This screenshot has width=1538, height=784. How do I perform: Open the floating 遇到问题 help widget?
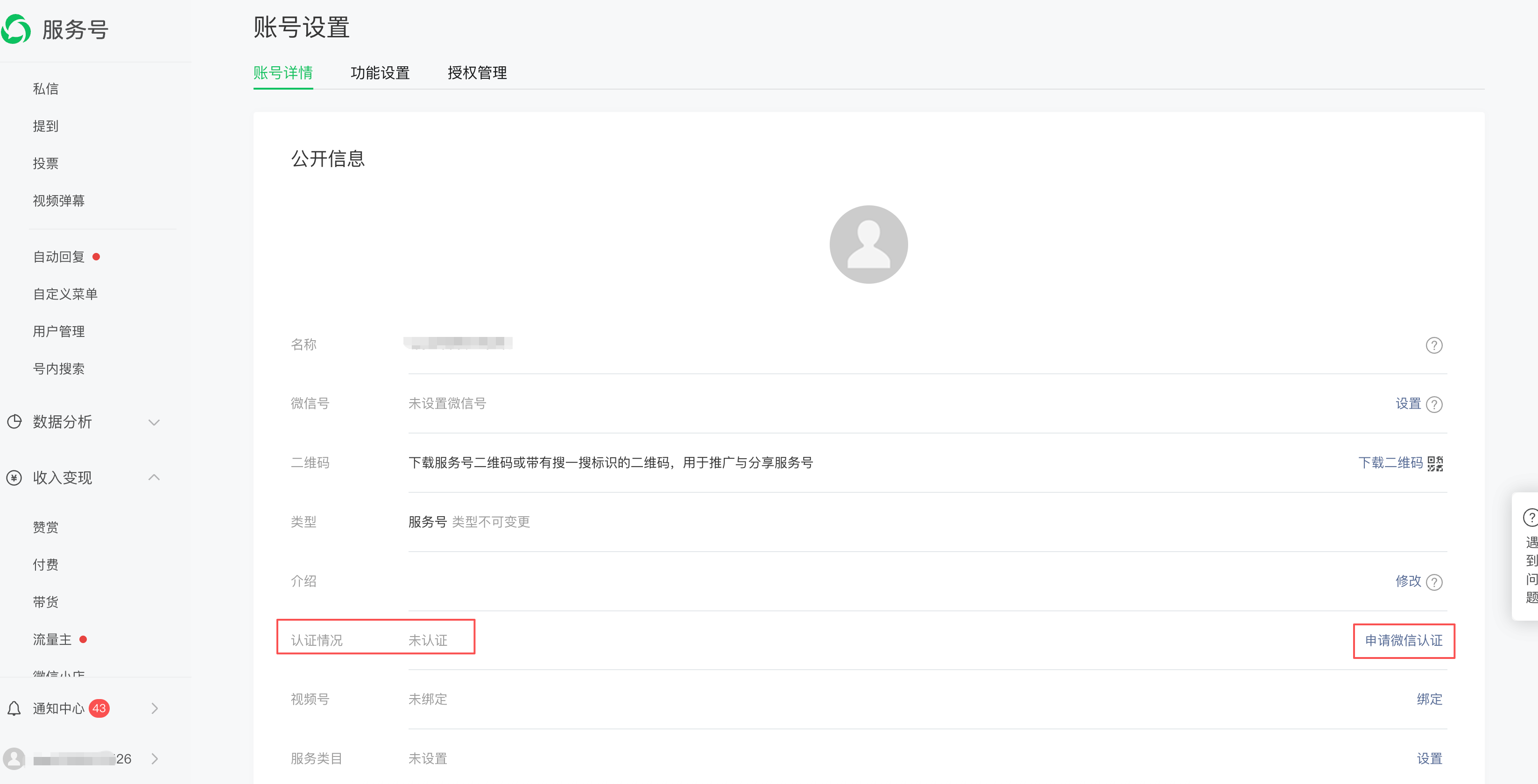coord(1529,555)
